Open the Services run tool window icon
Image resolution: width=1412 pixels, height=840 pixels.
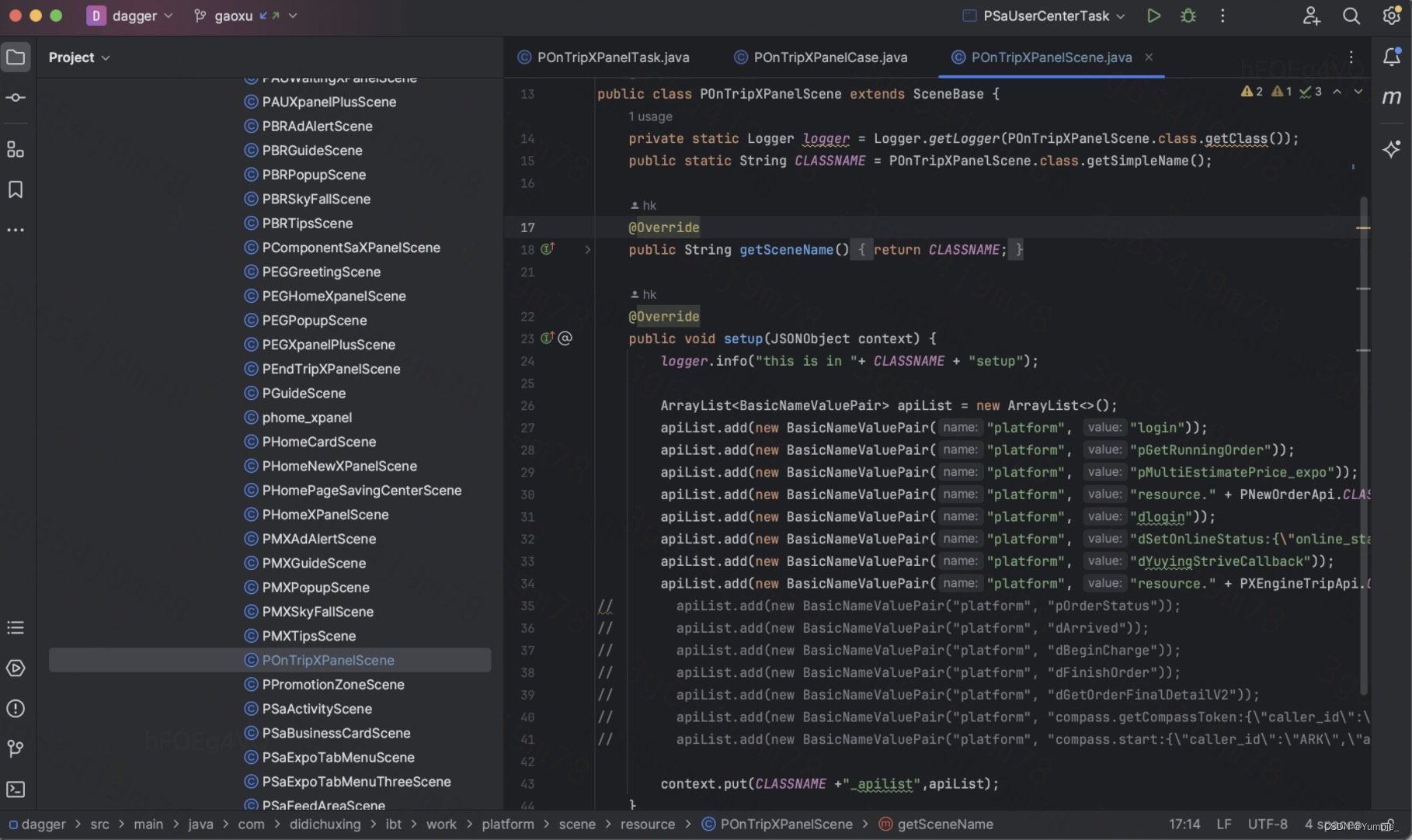tap(16, 668)
